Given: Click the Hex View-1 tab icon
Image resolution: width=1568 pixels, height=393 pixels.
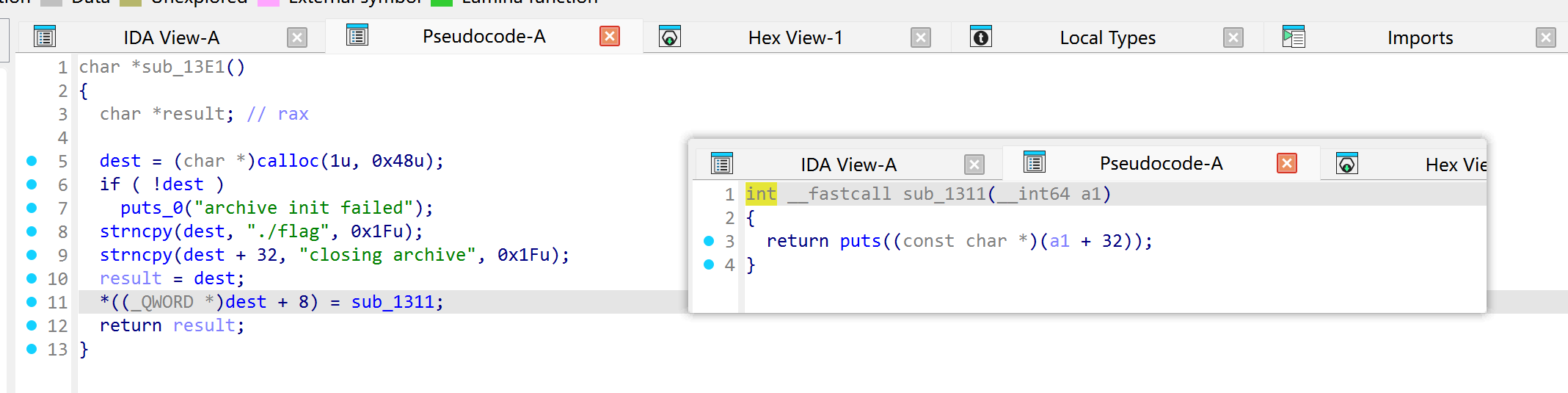Looking at the screenshot, I should tap(670, 37).
